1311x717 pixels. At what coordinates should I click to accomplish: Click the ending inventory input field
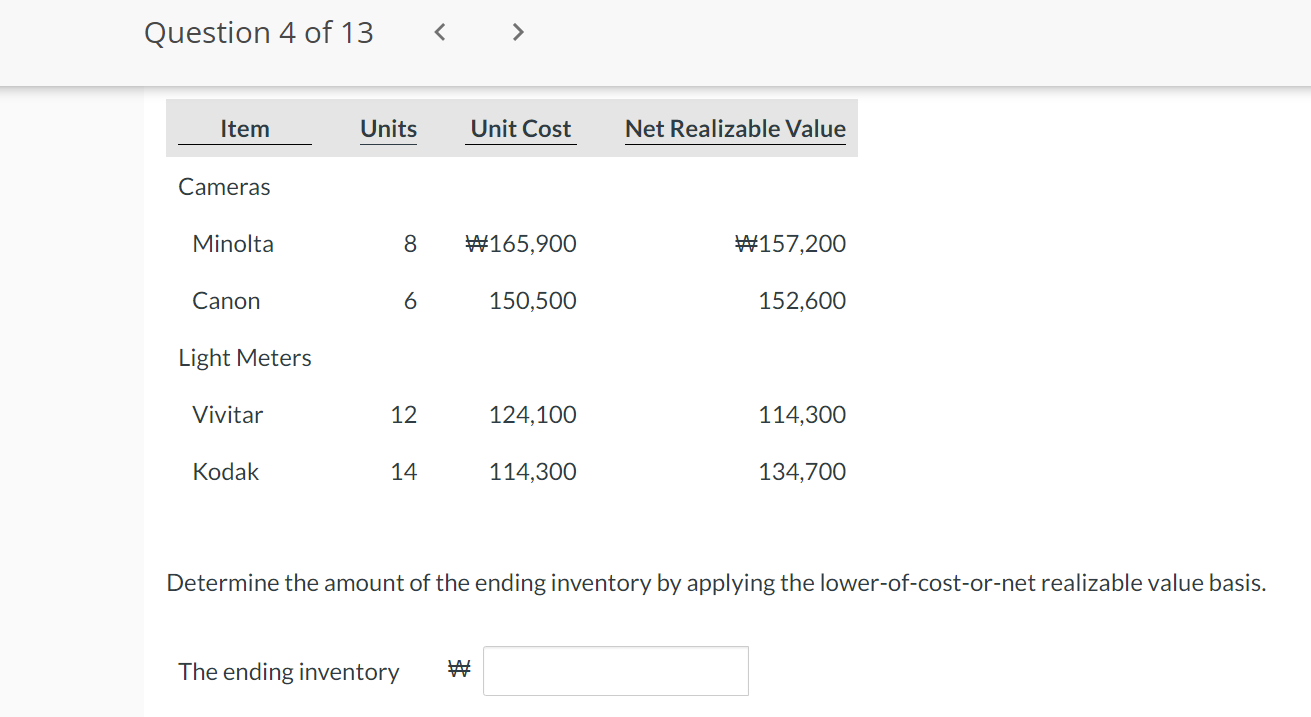616,671
